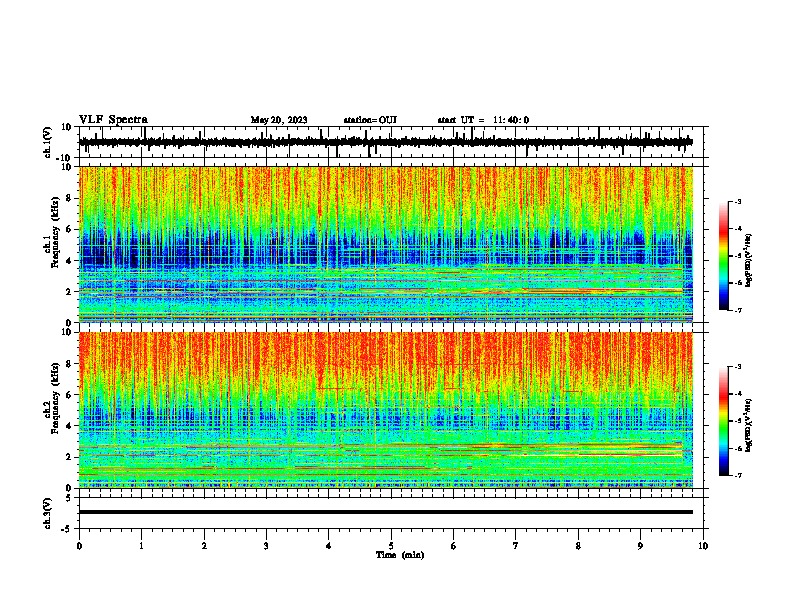This screenshot has width=792, height=612.
Task: Click ch.2 colorbar "-3" scale value
Action: 737,367
